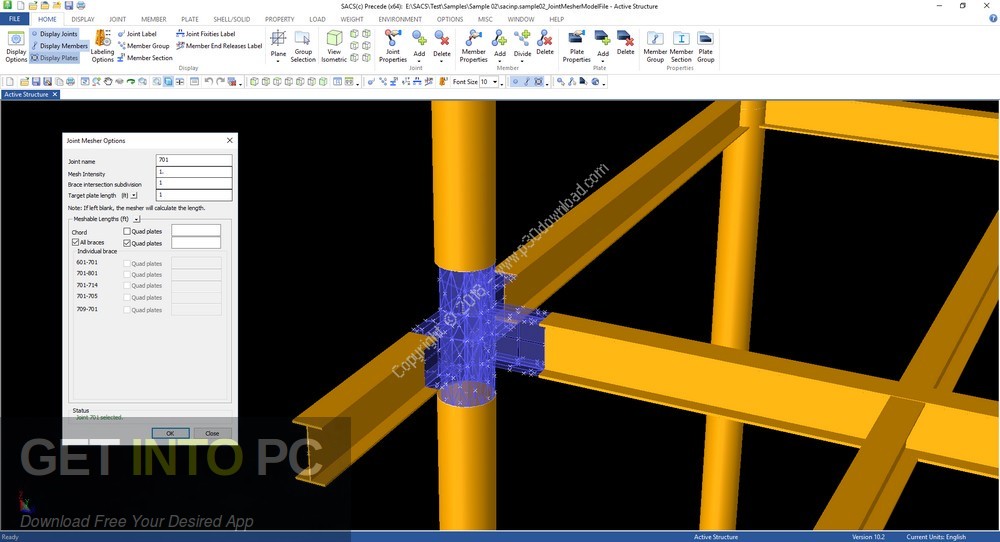
Task: Activate the Group Selection tool
Action: point(303,46)
